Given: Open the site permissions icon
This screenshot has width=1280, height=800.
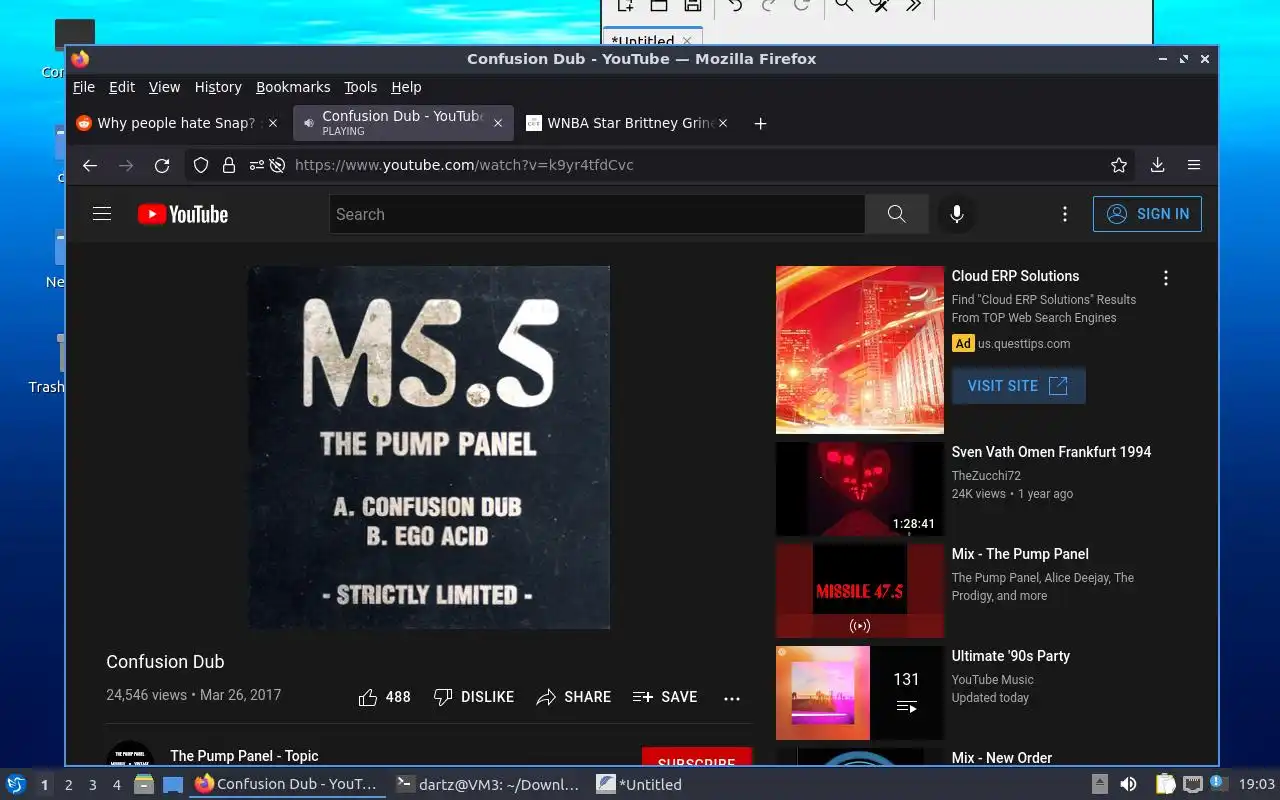Looking at the screenshot, I should point(257,165).
